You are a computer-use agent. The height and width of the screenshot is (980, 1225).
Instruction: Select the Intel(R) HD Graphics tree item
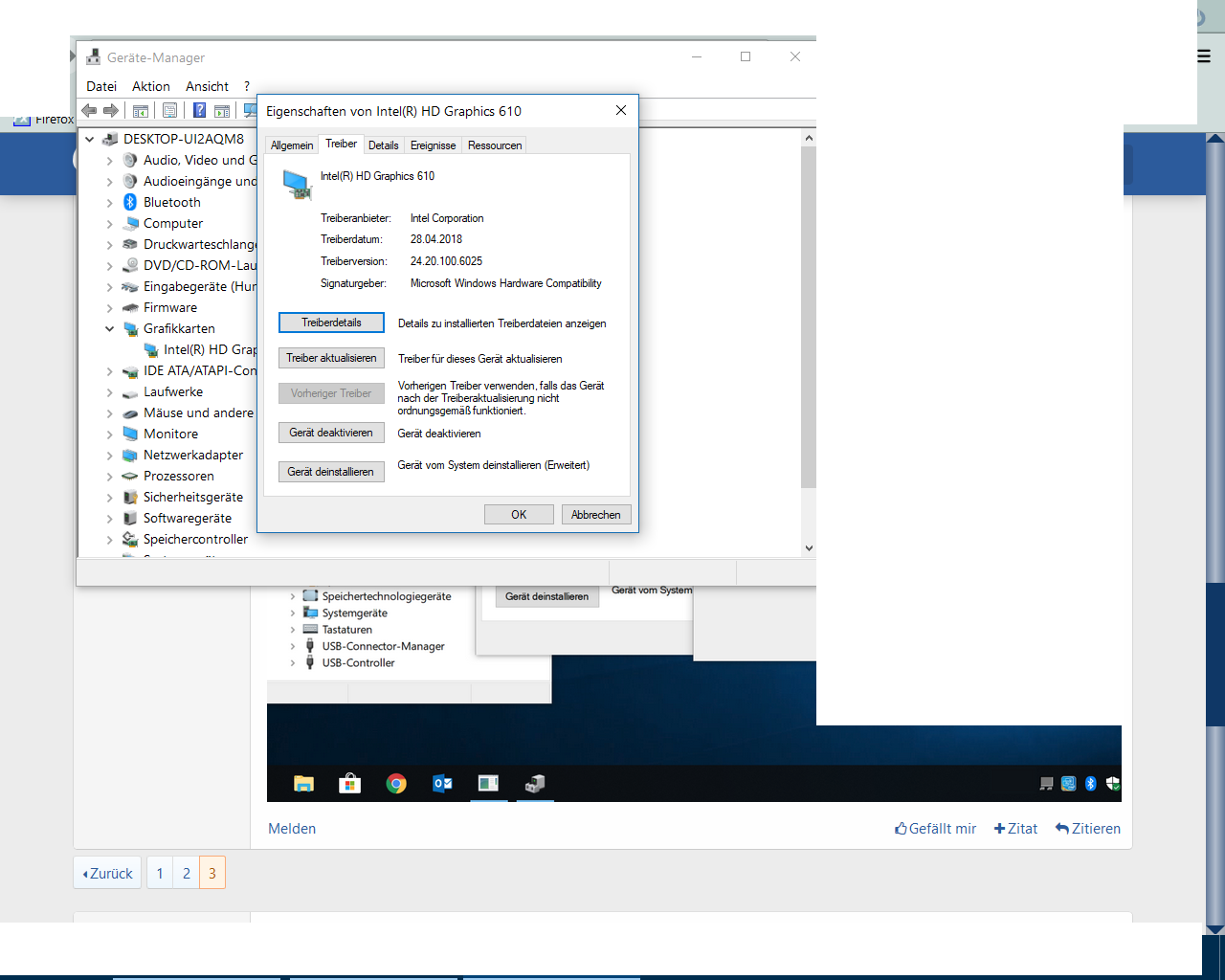click(200, 350)
